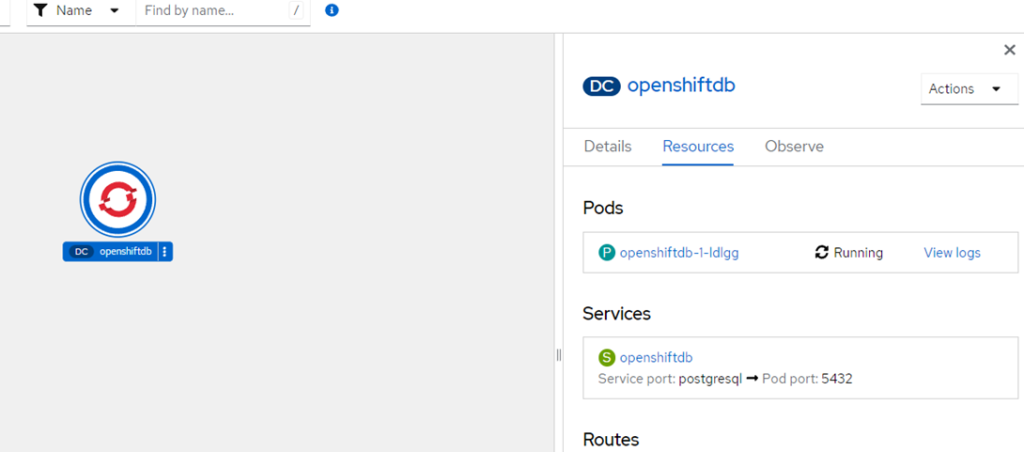Select the Resources tab
Viewport: 1024px width, 452px height.
pyautogui.click(x=698, y=146)
